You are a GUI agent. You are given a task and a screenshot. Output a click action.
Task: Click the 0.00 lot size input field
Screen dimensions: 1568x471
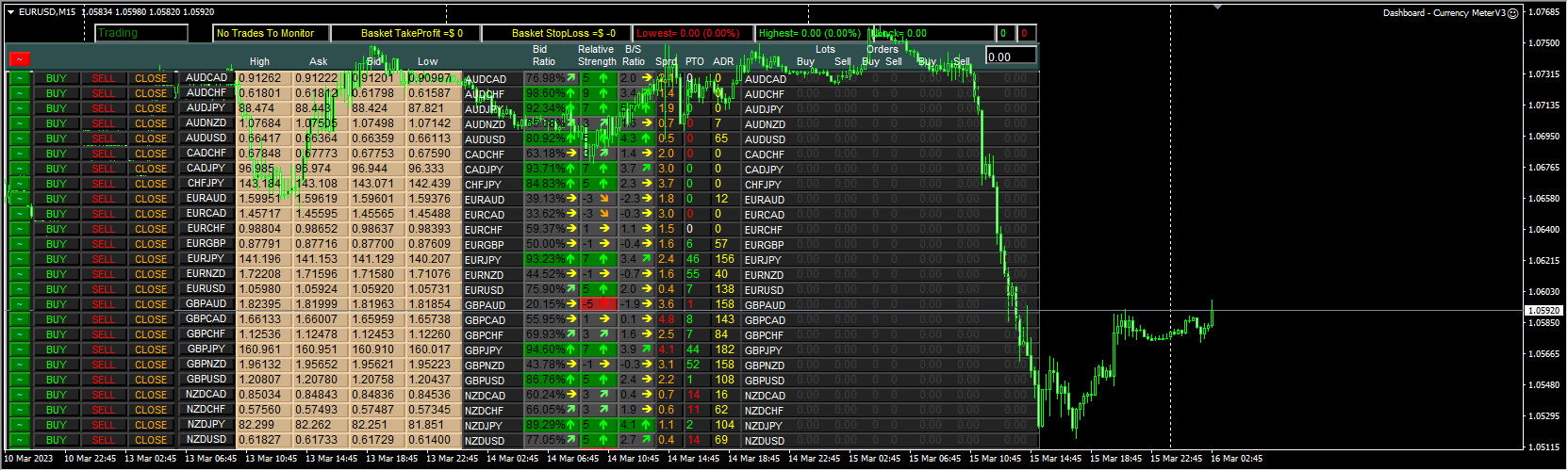pyautogui.click(x=1011, y=57)
